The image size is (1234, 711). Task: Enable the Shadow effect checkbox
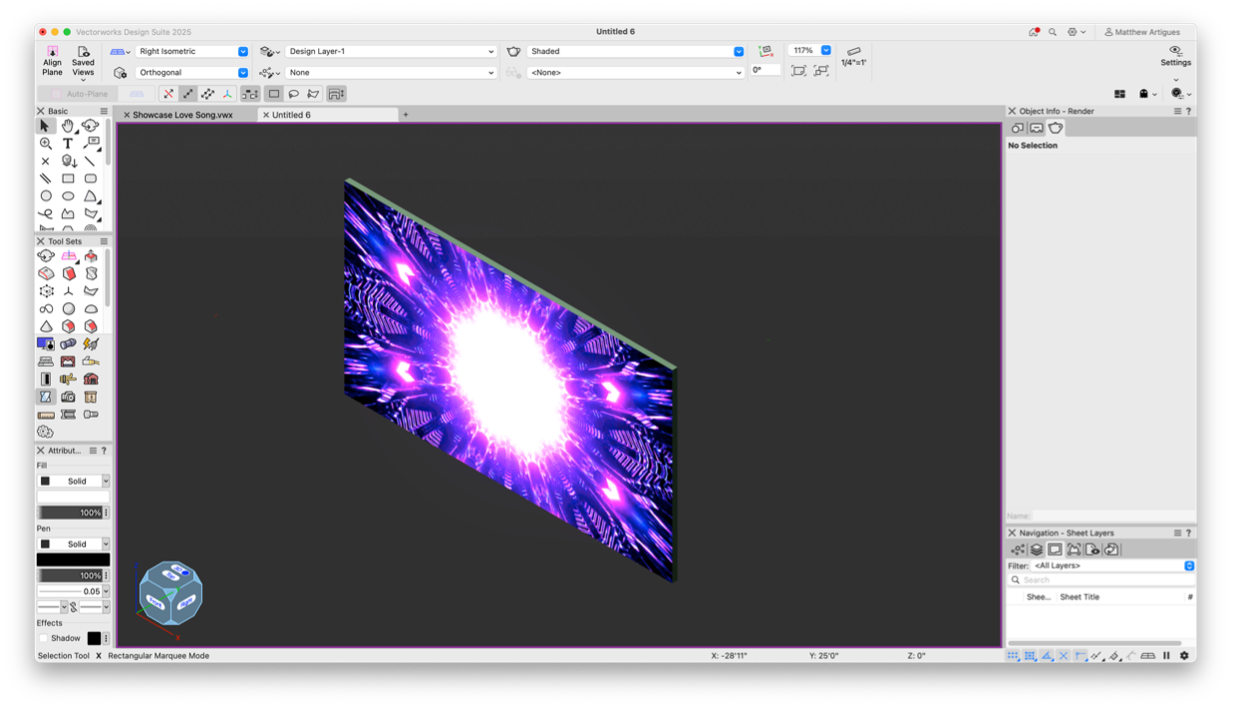click(43, 638)
